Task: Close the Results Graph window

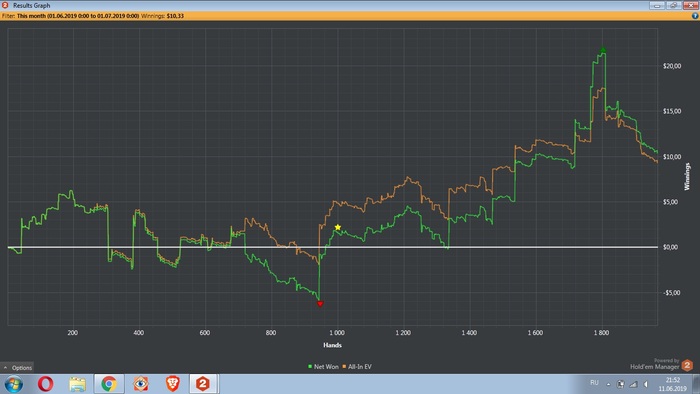Action: point(690,5)
